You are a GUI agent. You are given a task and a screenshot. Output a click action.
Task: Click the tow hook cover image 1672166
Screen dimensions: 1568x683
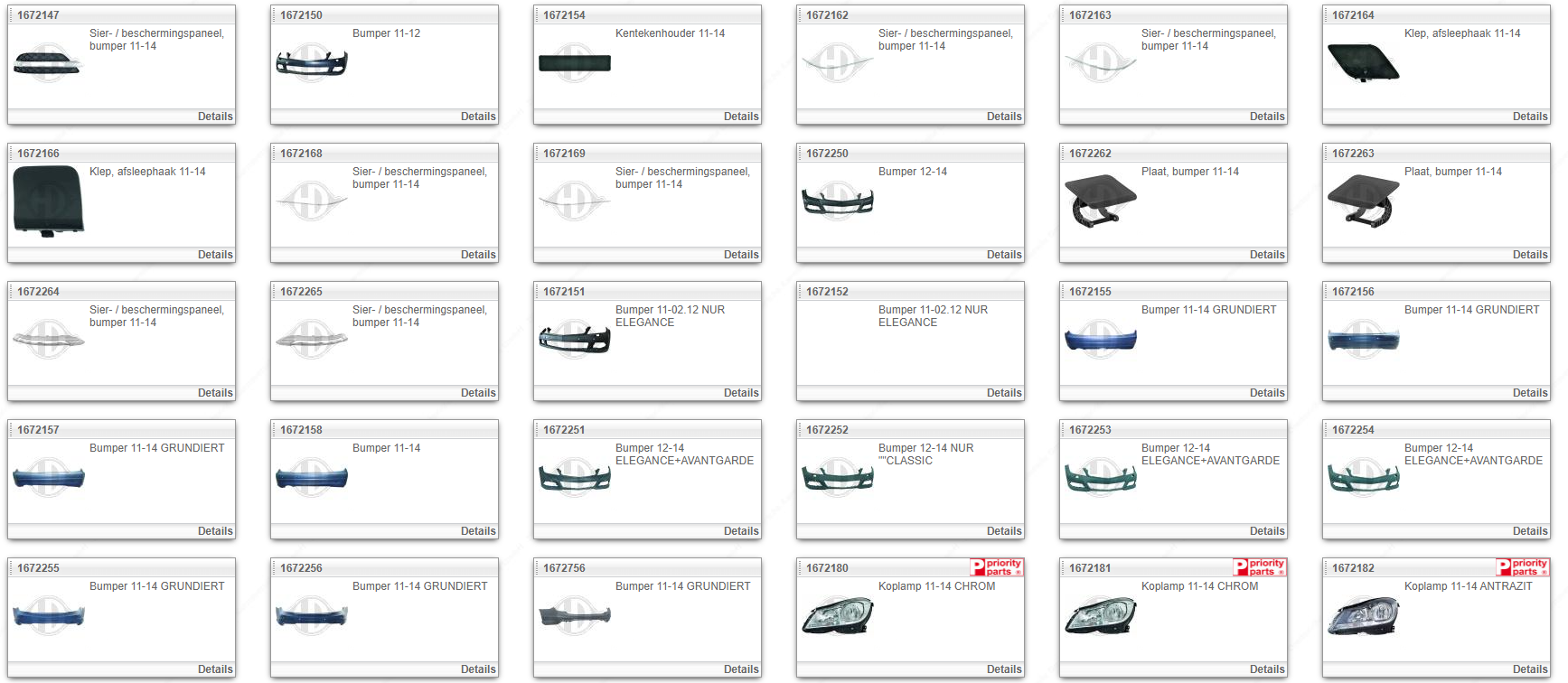pos(48,201)
